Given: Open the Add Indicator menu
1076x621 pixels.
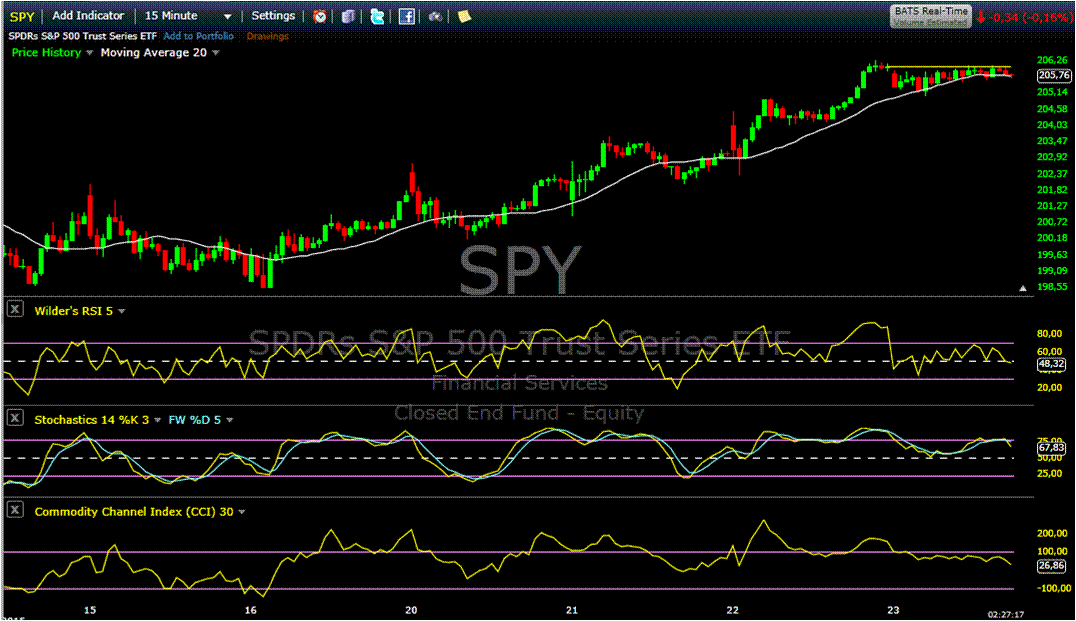Looking at the screenshot, I should click(89, 16).
